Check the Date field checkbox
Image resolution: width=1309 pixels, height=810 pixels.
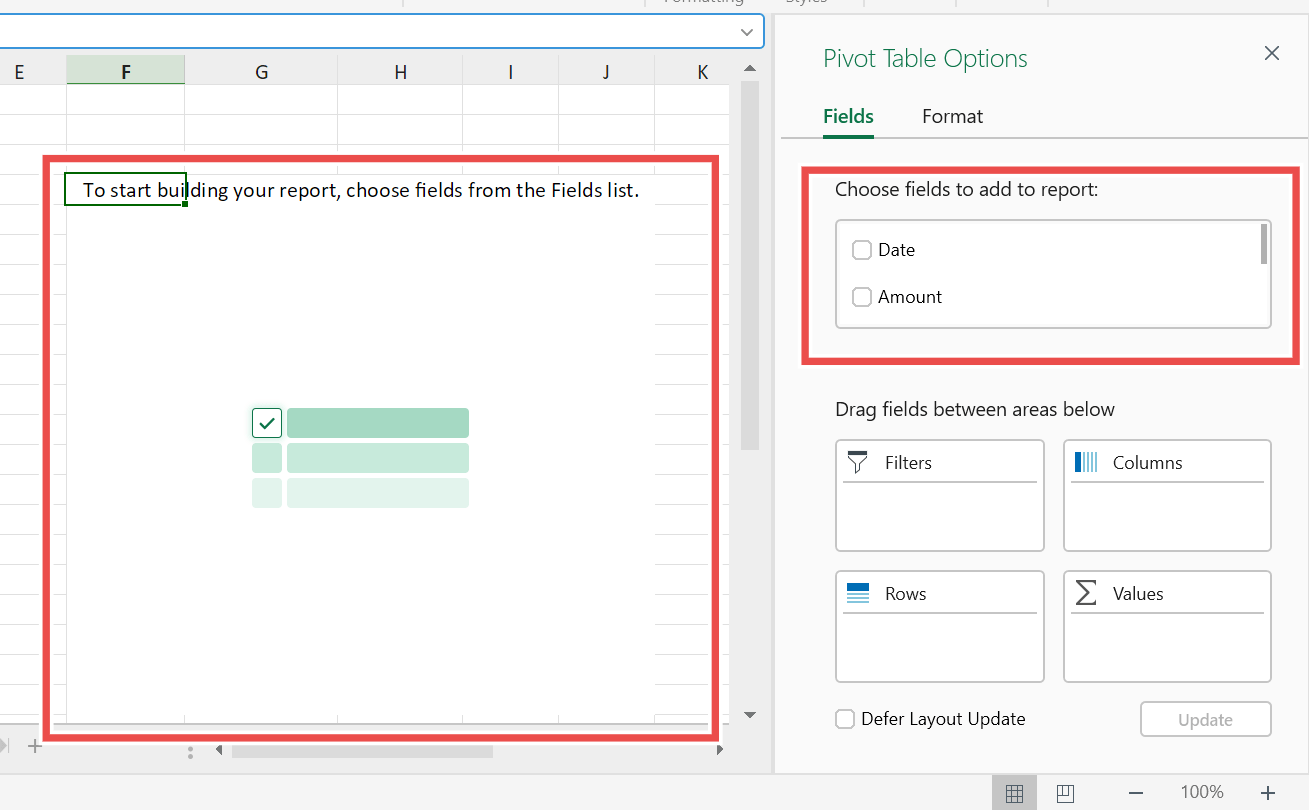pyautogui.click(x=862, y=250)
